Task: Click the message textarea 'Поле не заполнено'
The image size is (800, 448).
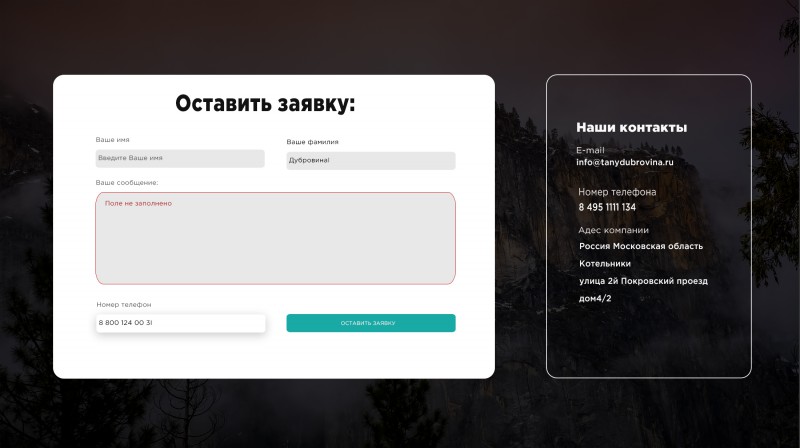Action: coord(276,238)
